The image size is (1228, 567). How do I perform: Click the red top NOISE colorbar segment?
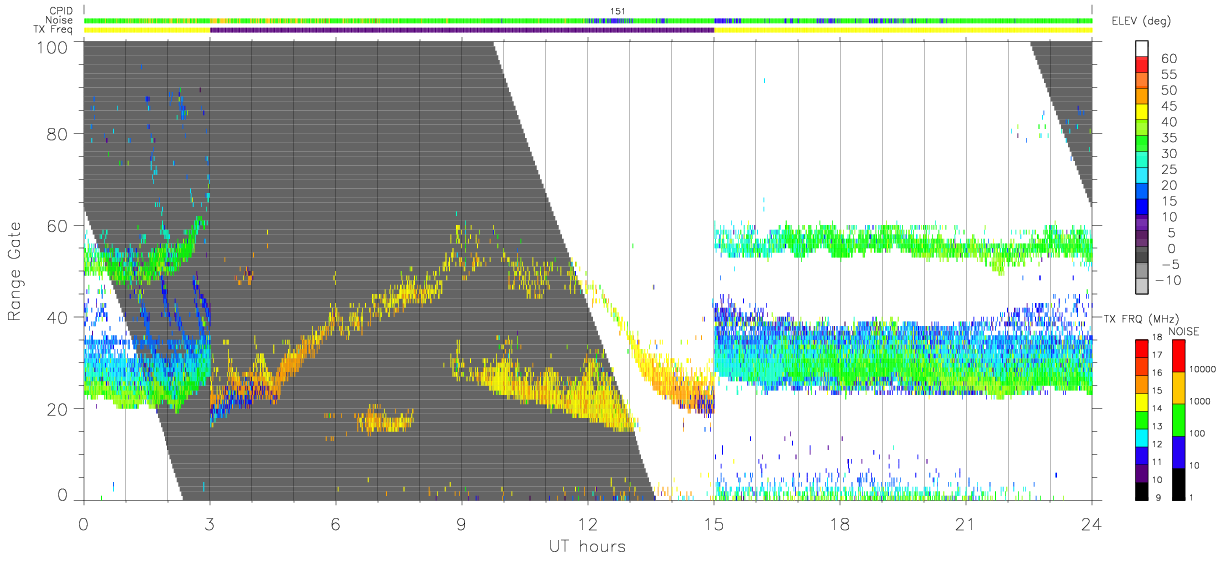coord(1181,355)
